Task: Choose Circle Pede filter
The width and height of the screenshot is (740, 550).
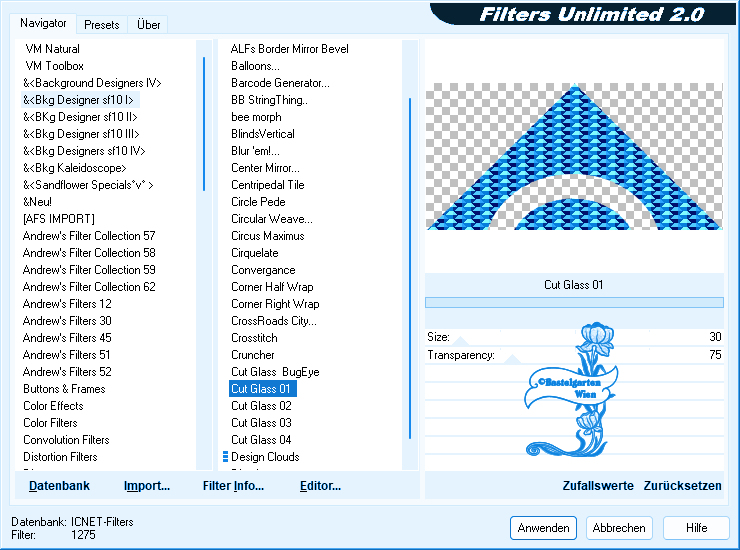Action: (x=258, y=202)
